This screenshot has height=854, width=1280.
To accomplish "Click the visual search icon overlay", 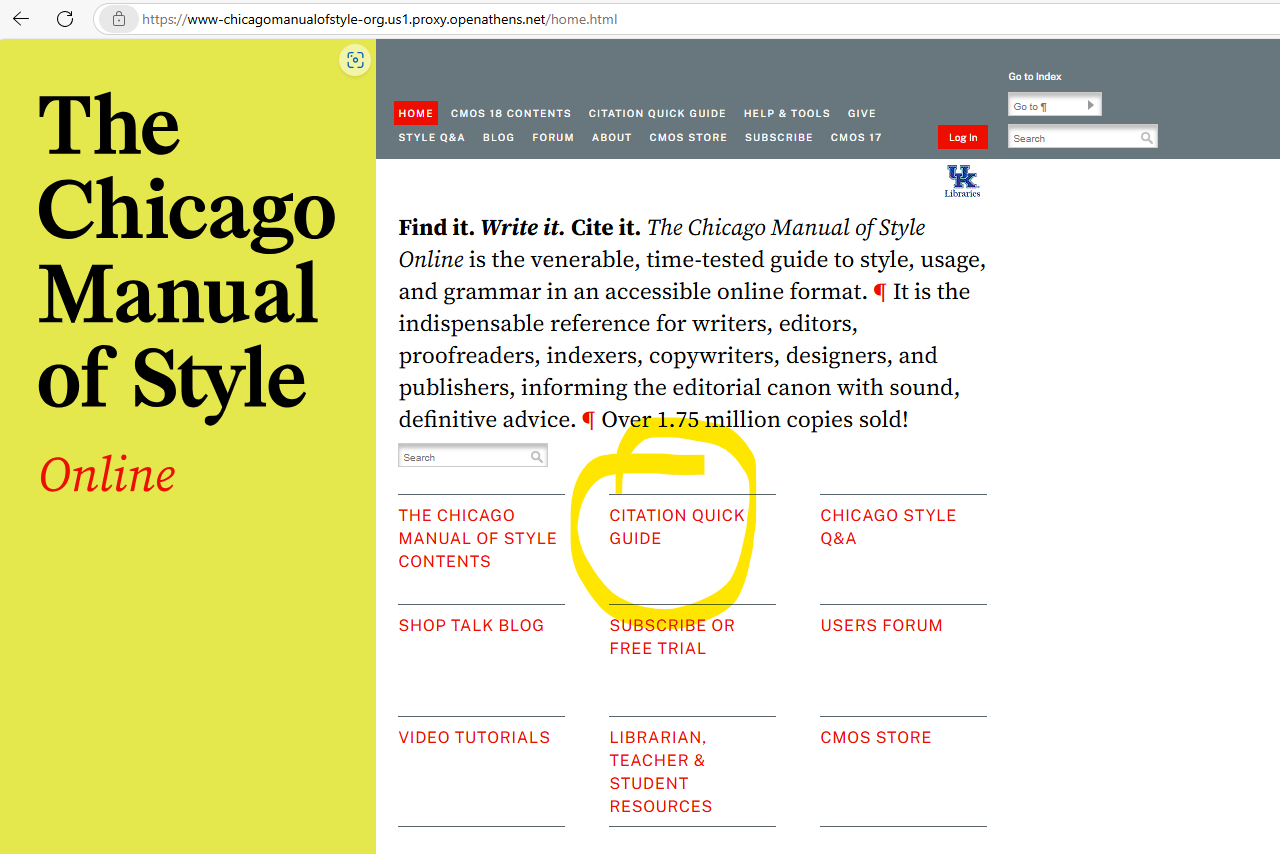I will pos(354,61).
